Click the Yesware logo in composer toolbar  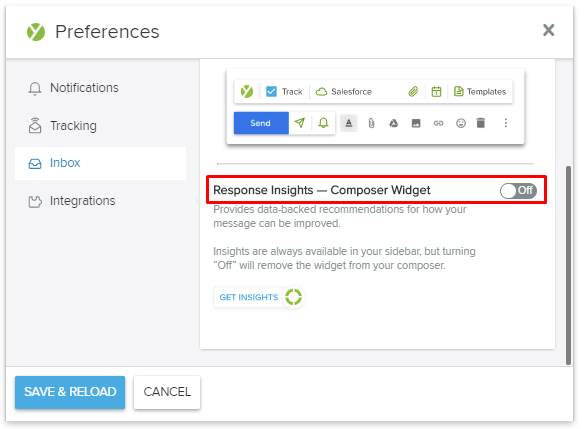pyautogui.click(x=247, y=91)
